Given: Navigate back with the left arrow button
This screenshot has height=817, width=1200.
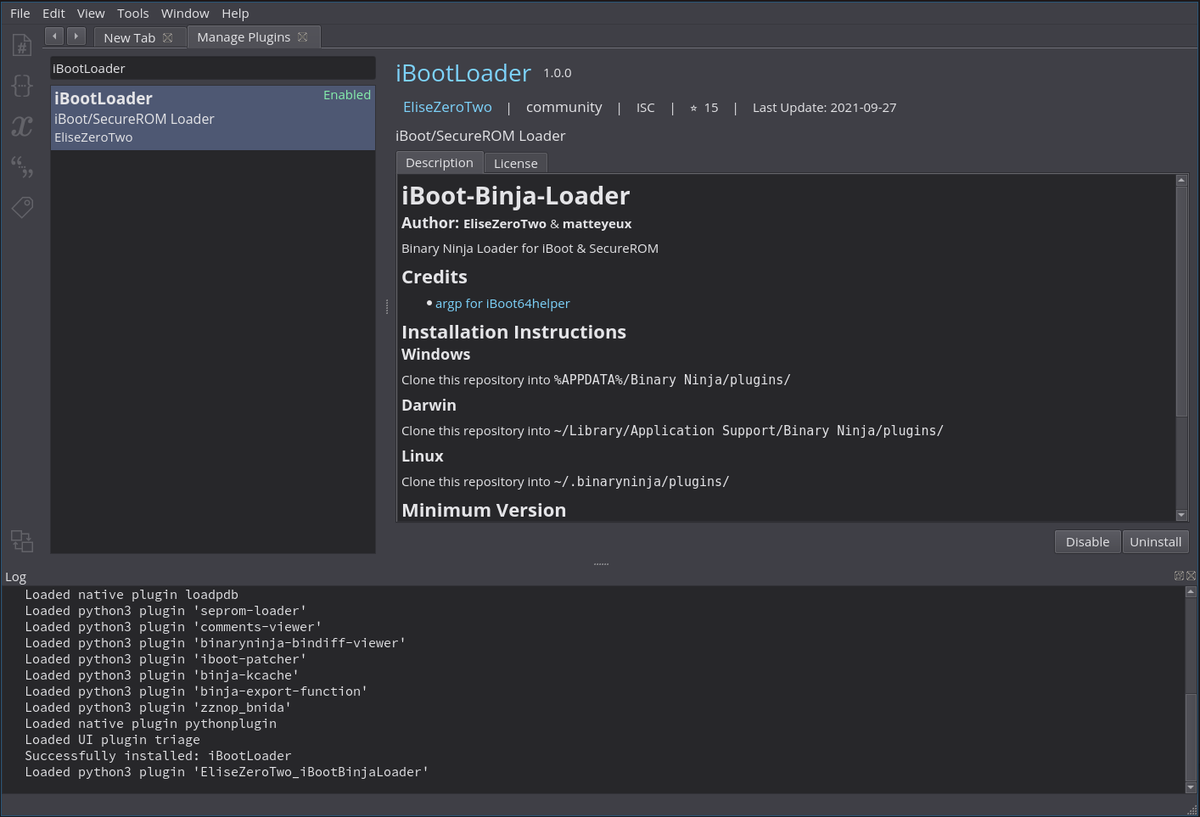Looking at the screenshot, I should tap(54, 36).
